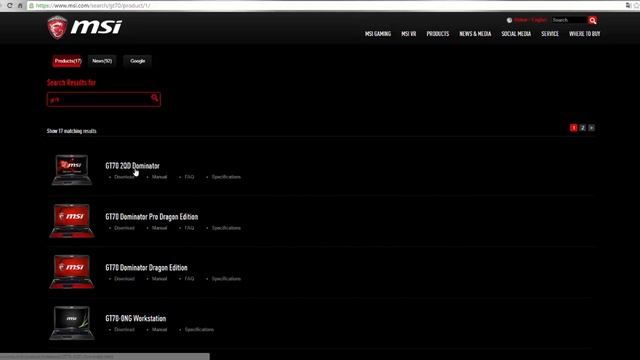Screen dimensions: 640x360
Task: Click Manual under GT70 2QD Dominator
Action: tap(159, 177)
